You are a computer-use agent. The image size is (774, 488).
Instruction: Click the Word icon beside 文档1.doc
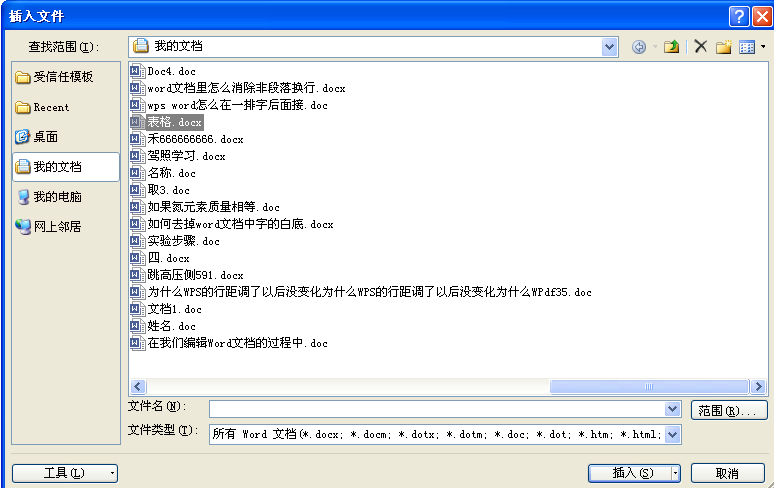point(137,309)
